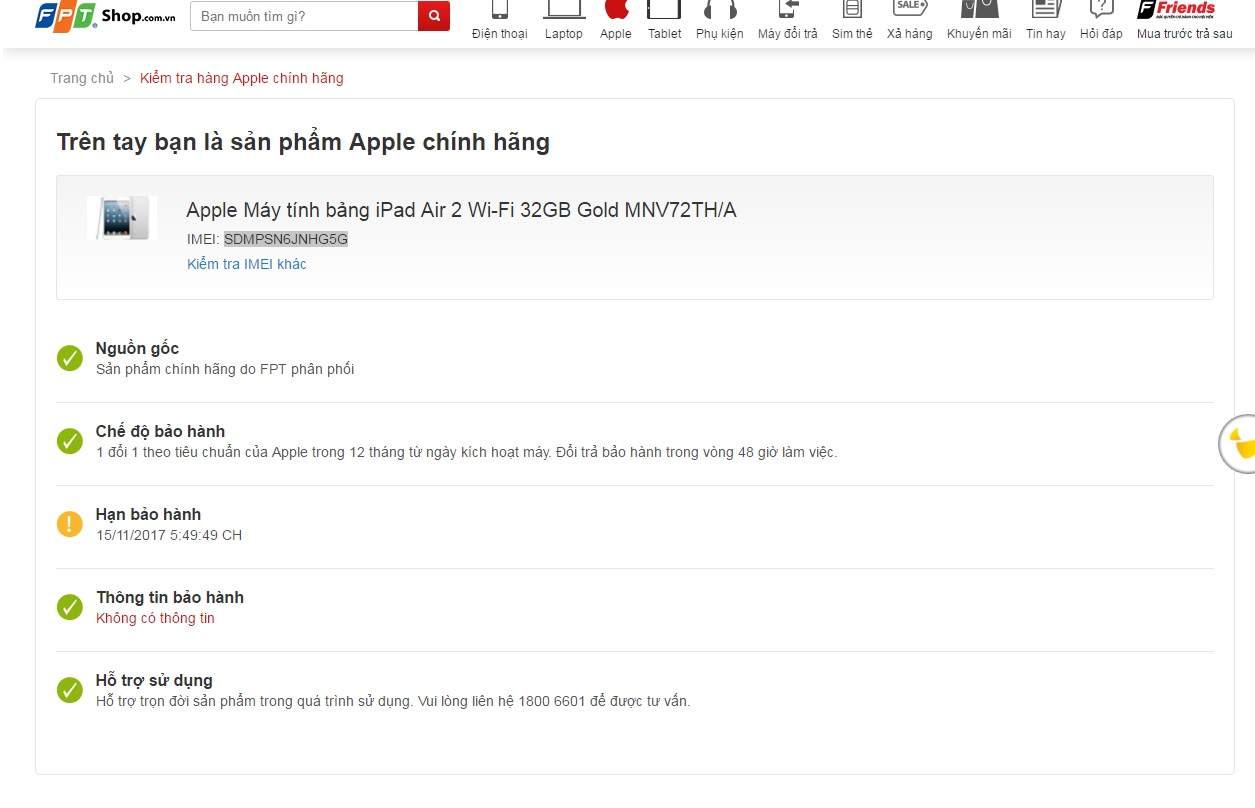Screen dimensions: 1255x808
Task: Go to Xả hàng menu label
Action: point(910,34)
